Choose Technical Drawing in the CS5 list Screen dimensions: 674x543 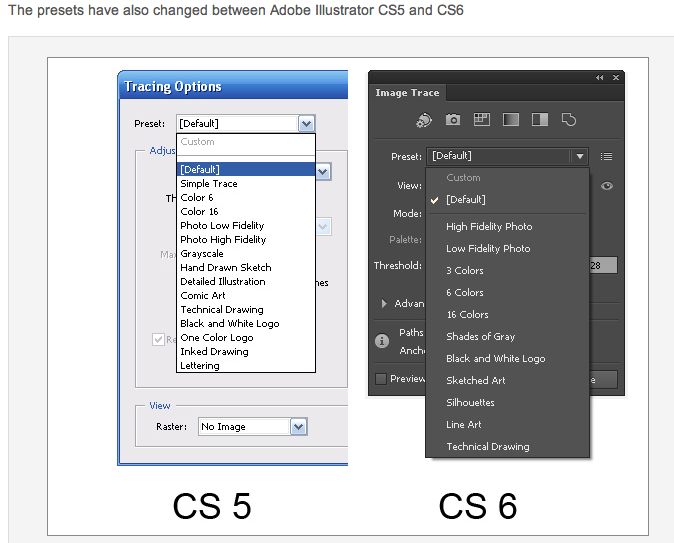(246, 310)
